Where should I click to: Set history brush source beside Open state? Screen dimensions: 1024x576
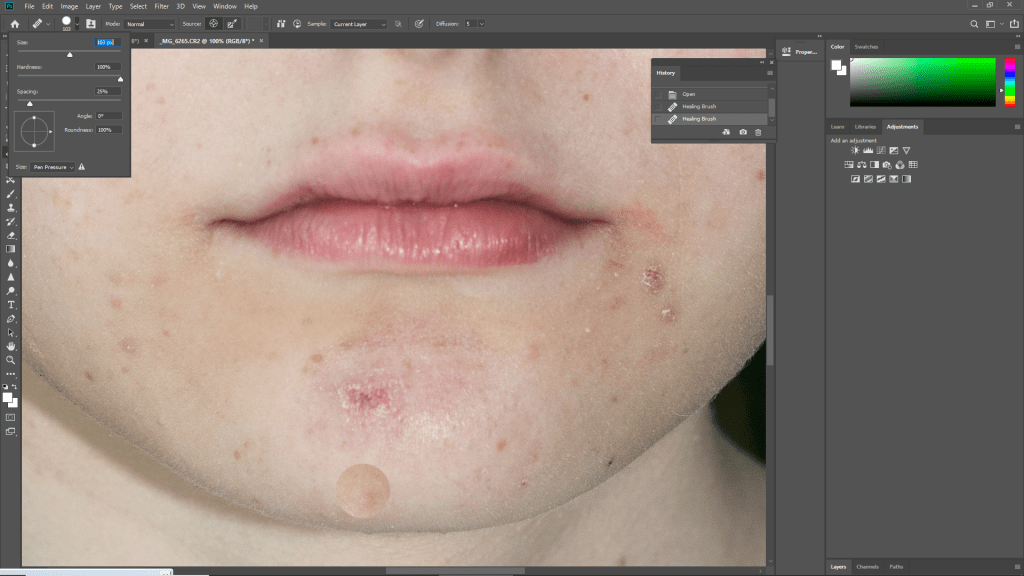(x=658, y=94)
